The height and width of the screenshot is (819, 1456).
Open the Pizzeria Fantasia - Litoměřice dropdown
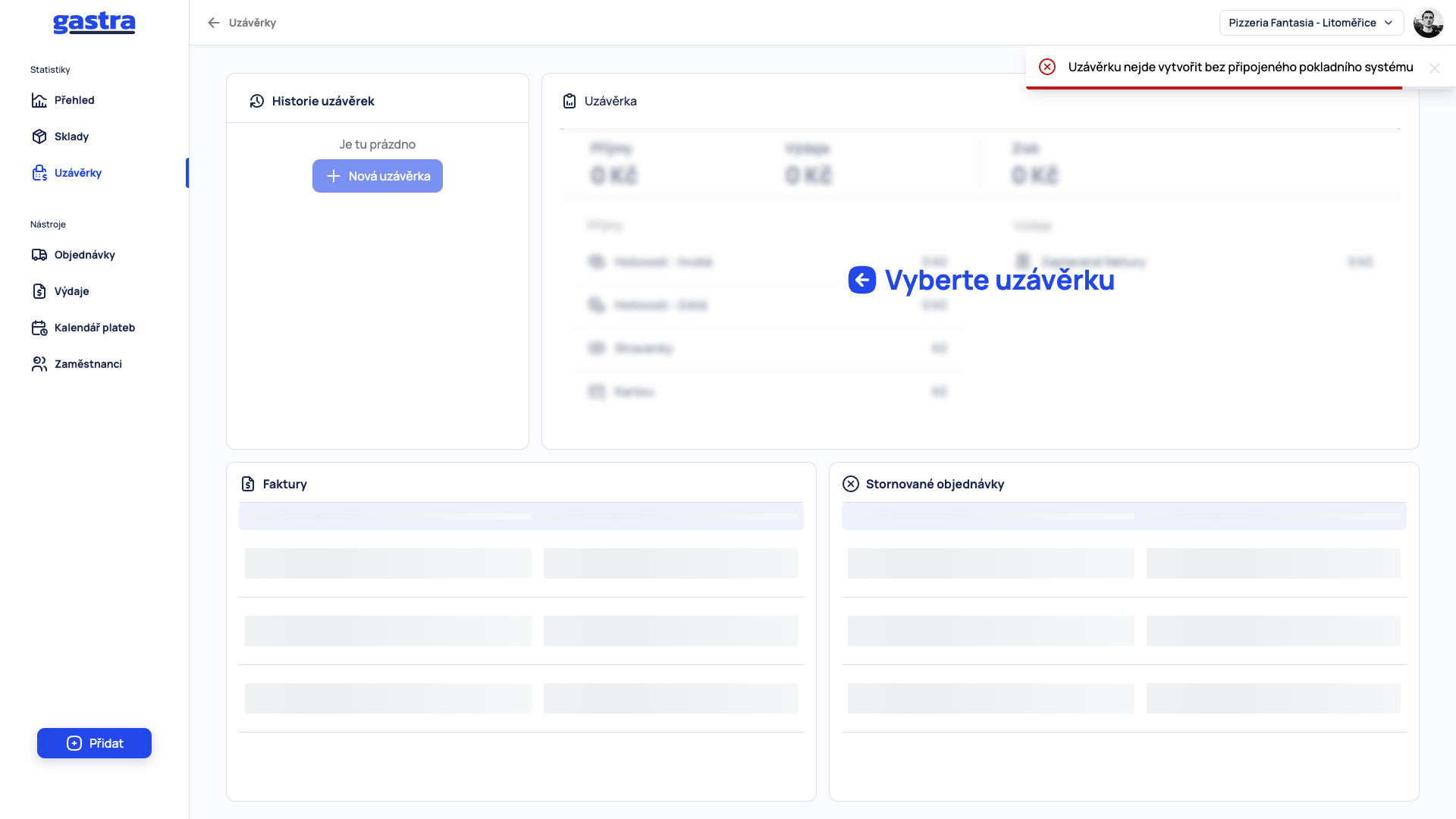pyautogui.click(x=1312, y=23)
